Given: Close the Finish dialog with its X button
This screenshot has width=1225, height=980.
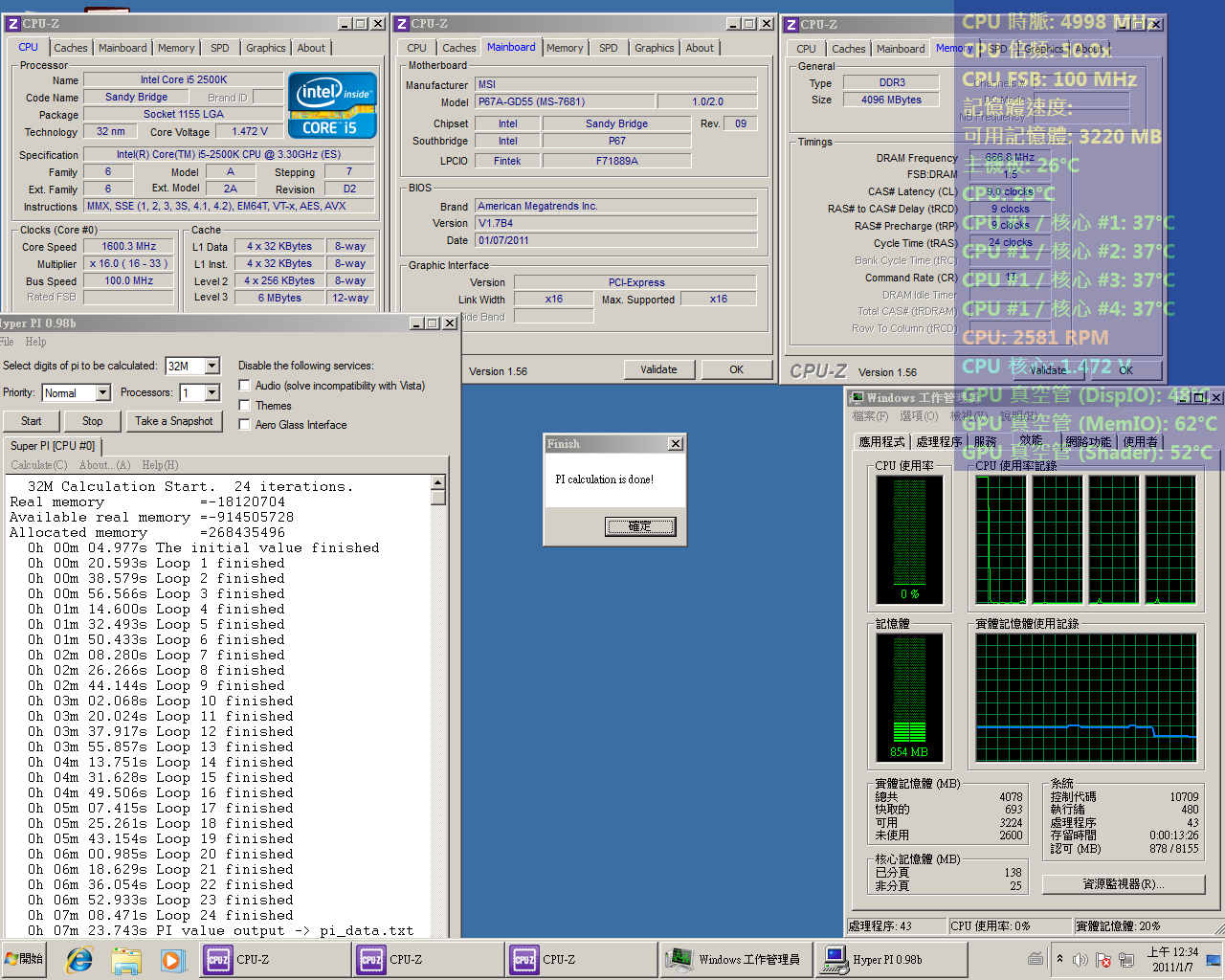Looking at the screenshot, I should pyautogui.click(x=676, y=444).
